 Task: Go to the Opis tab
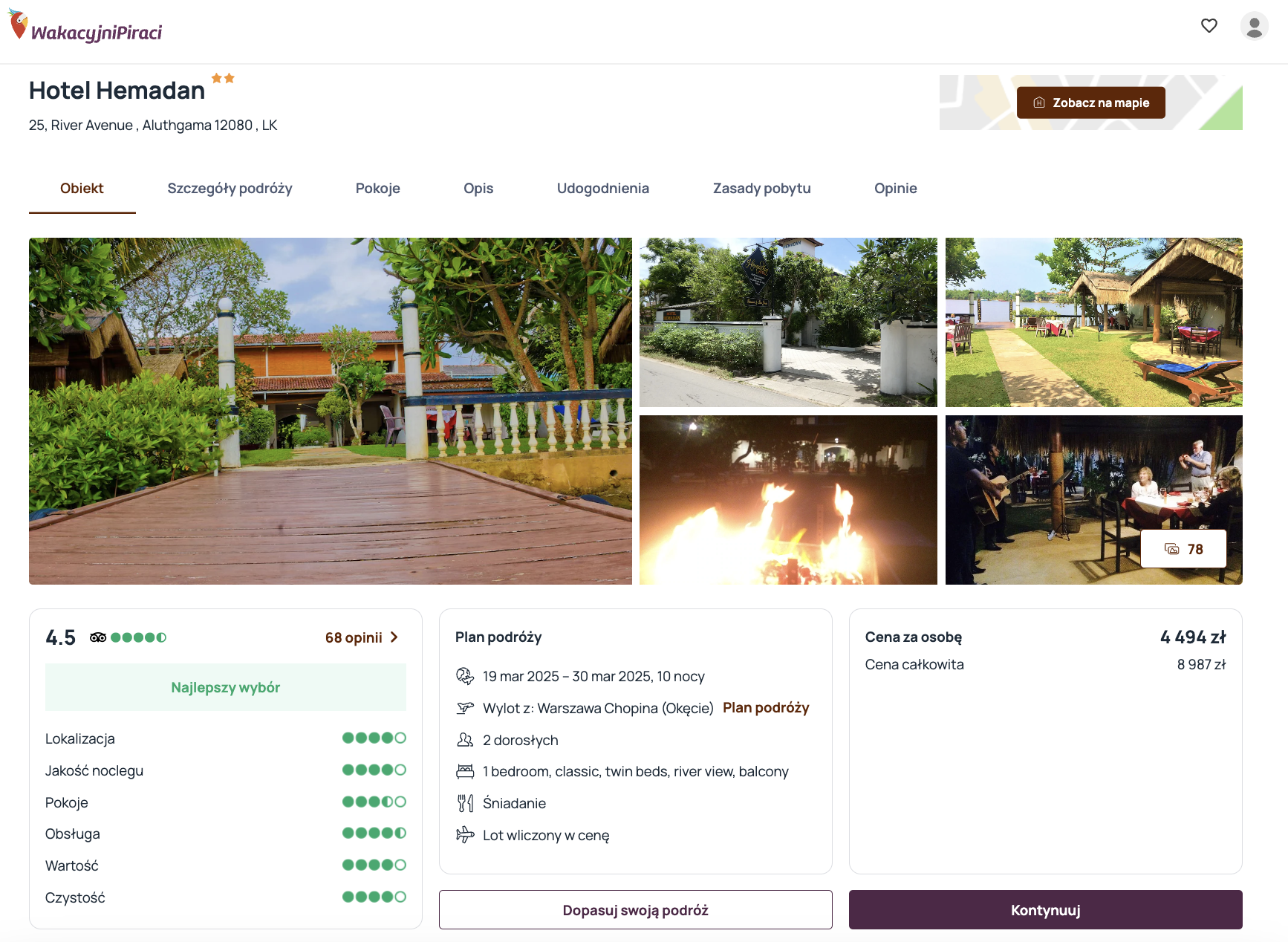(478, 189)
